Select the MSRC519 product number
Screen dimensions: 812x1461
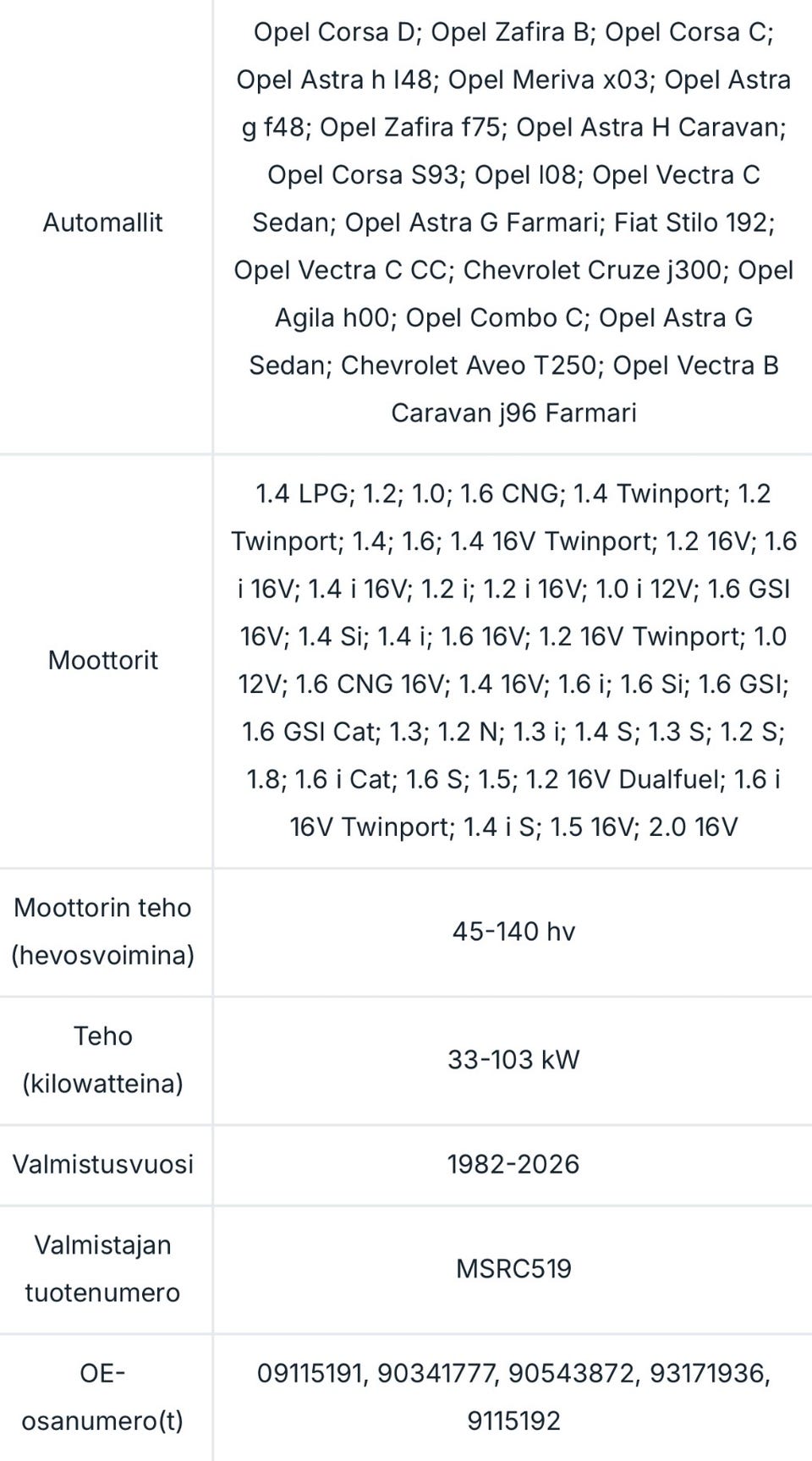click(x=513, y=1269)
